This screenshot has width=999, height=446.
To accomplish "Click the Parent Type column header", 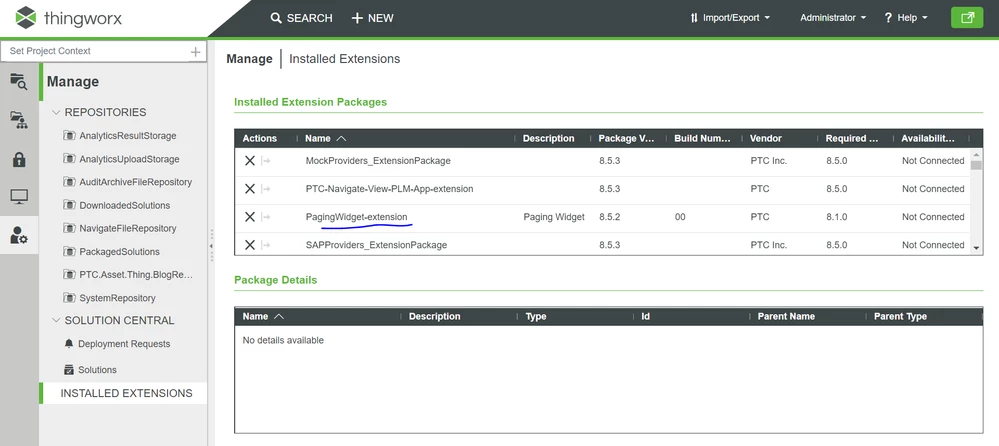I will pos(900,316).
